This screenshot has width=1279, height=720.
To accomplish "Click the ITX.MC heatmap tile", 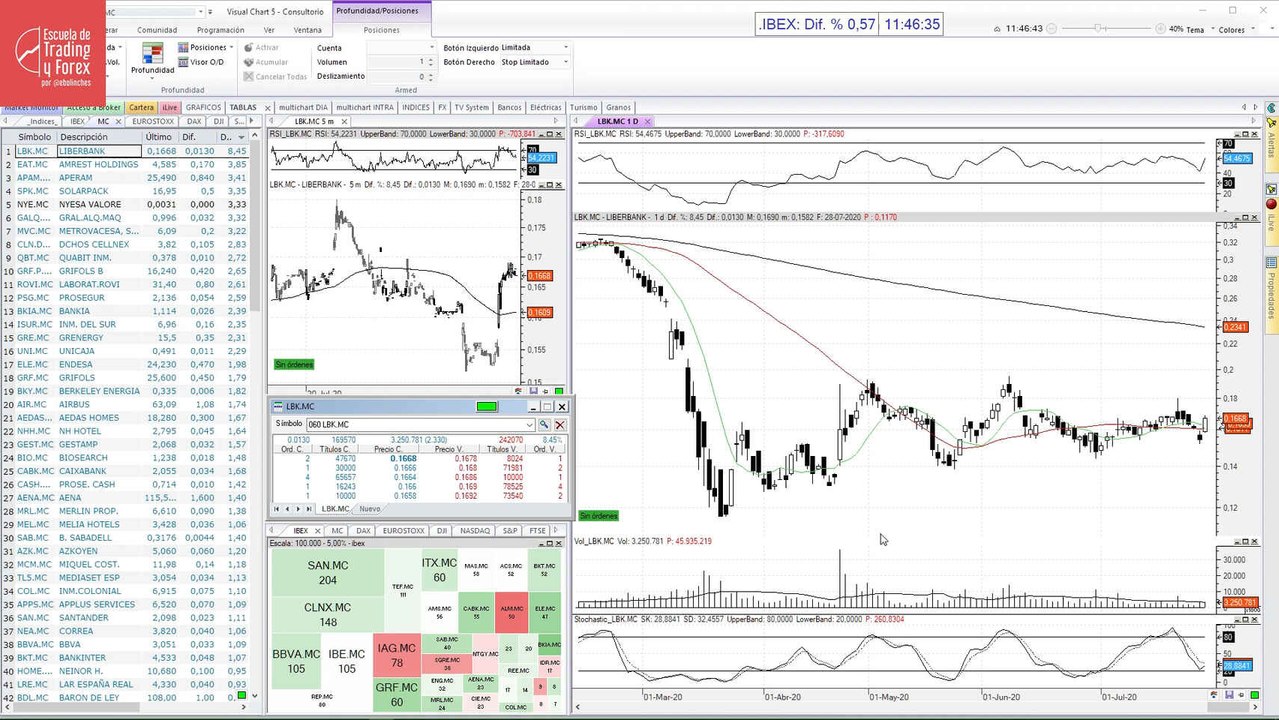I will pos(439,570).
